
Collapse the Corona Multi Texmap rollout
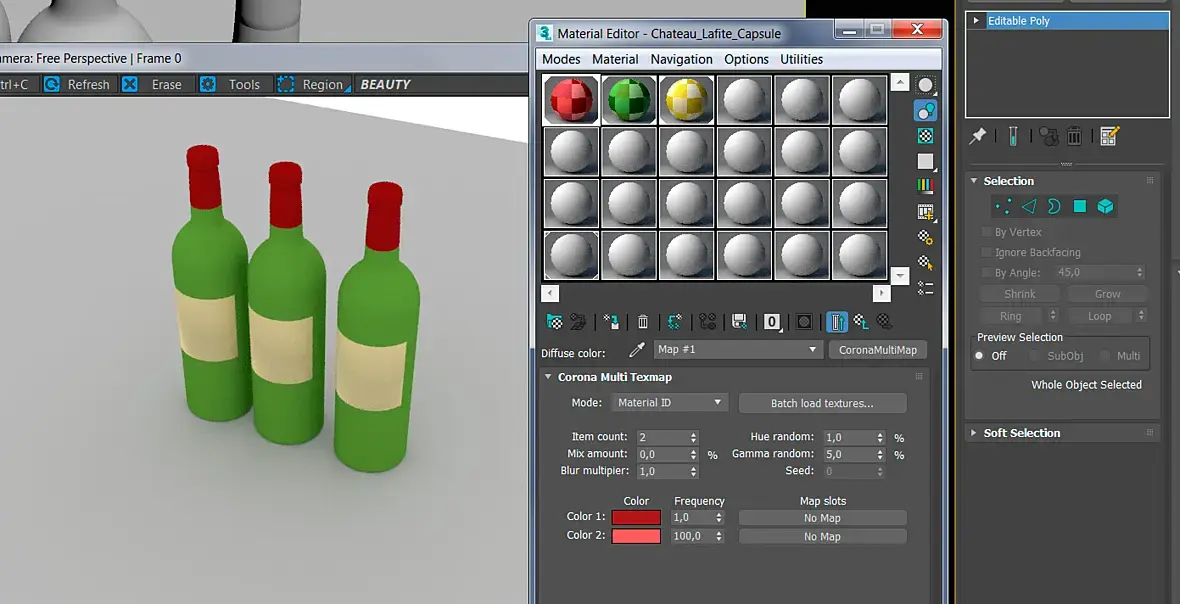point(548,377)
